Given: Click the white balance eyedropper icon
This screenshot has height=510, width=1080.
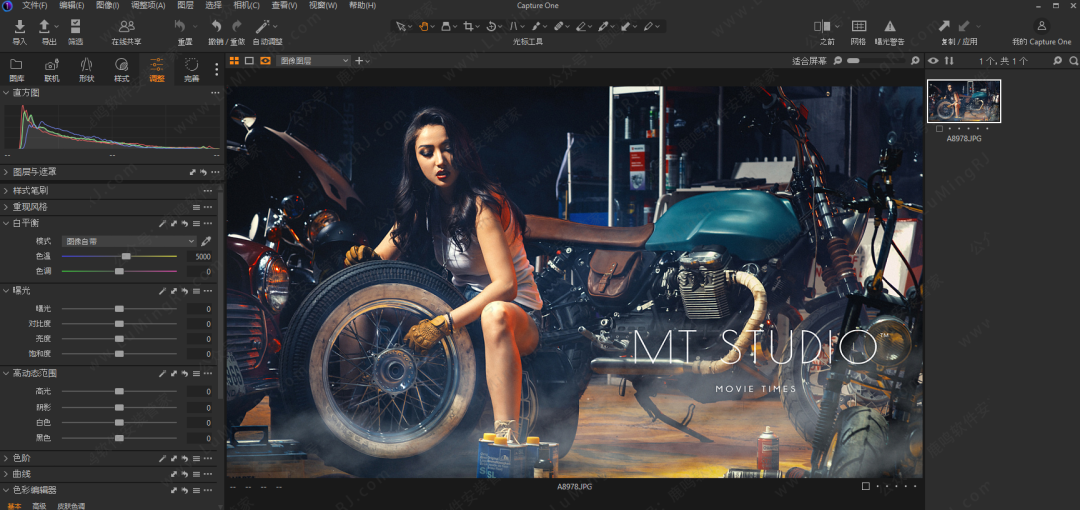Looking at the screenshot, I should pyautogui.click(x=206, y=241).
